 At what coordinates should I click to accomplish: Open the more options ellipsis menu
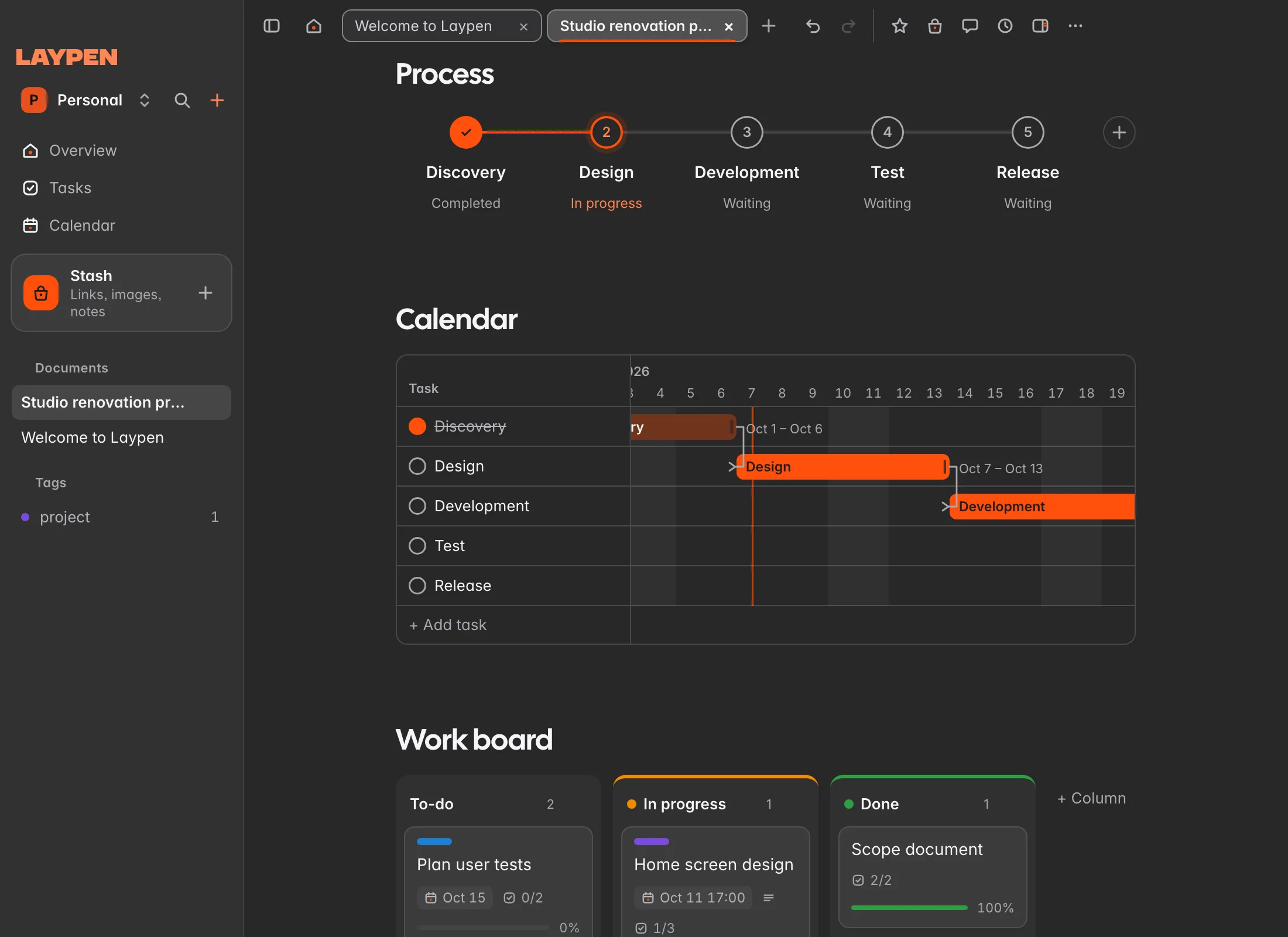[x=1075, y=26]
